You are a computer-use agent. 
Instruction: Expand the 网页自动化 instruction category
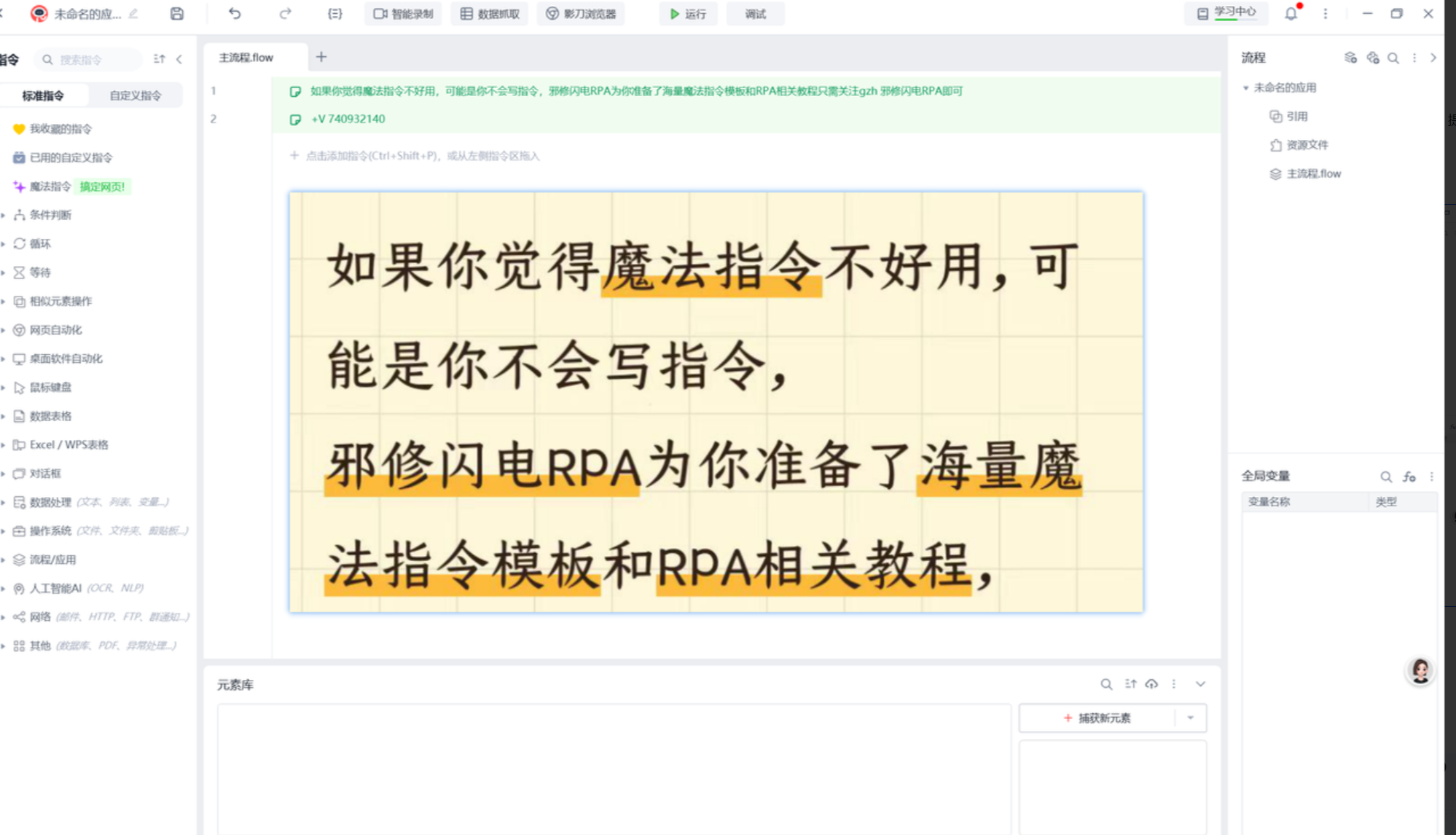point(55,330)
